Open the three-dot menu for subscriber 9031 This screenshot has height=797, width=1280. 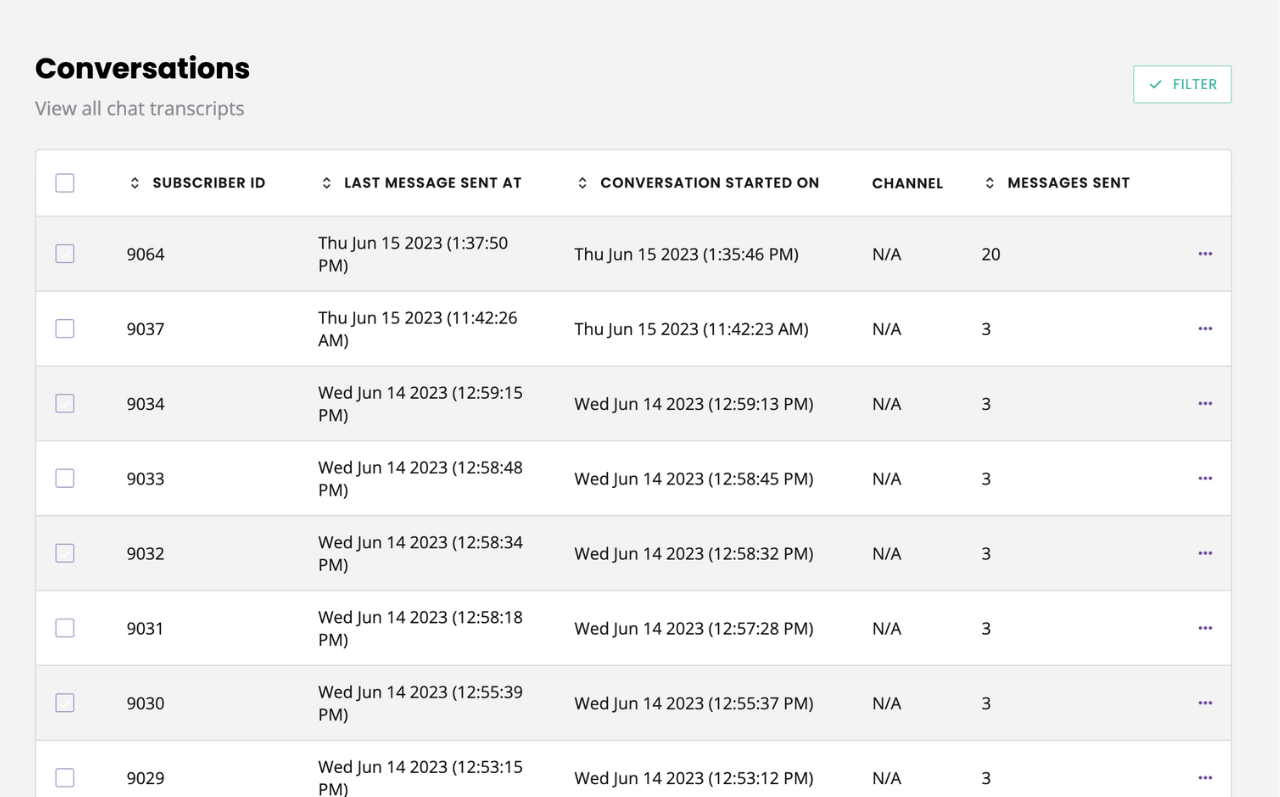click(x=1205, y=628)
